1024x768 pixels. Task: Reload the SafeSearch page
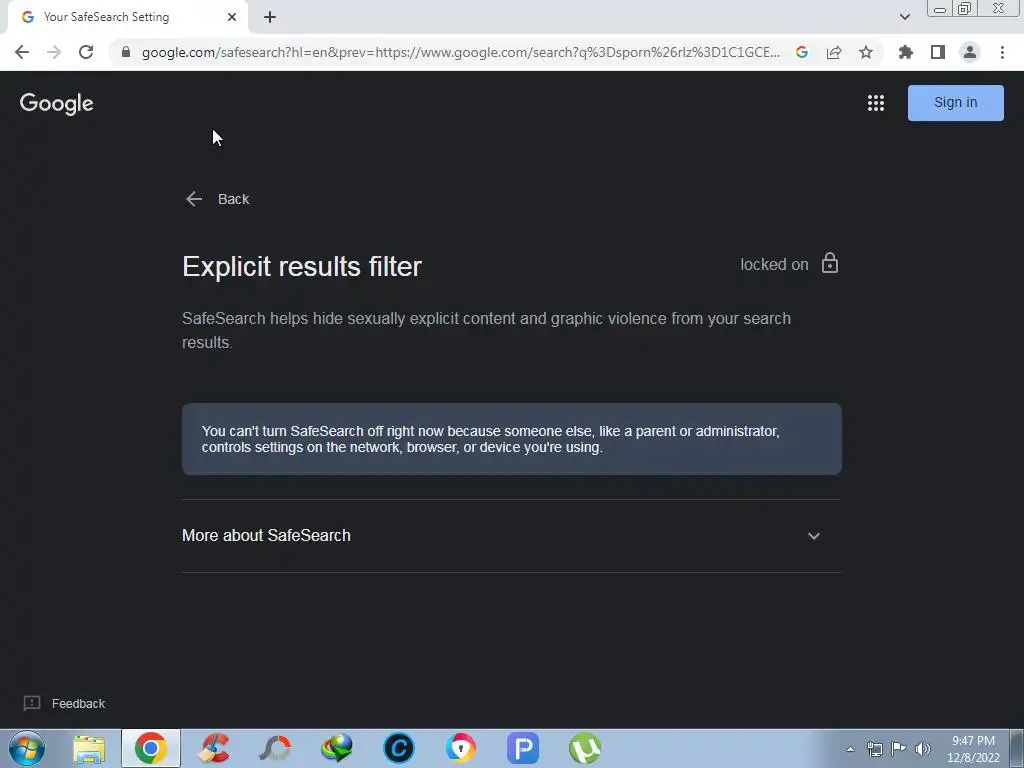[x=86, y=52]
